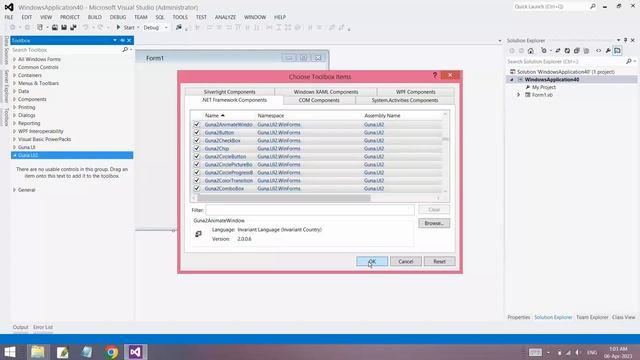Click Start debugging play icon
The width and height of the screenshot is (640, 360).
click(x=118, y=27)
